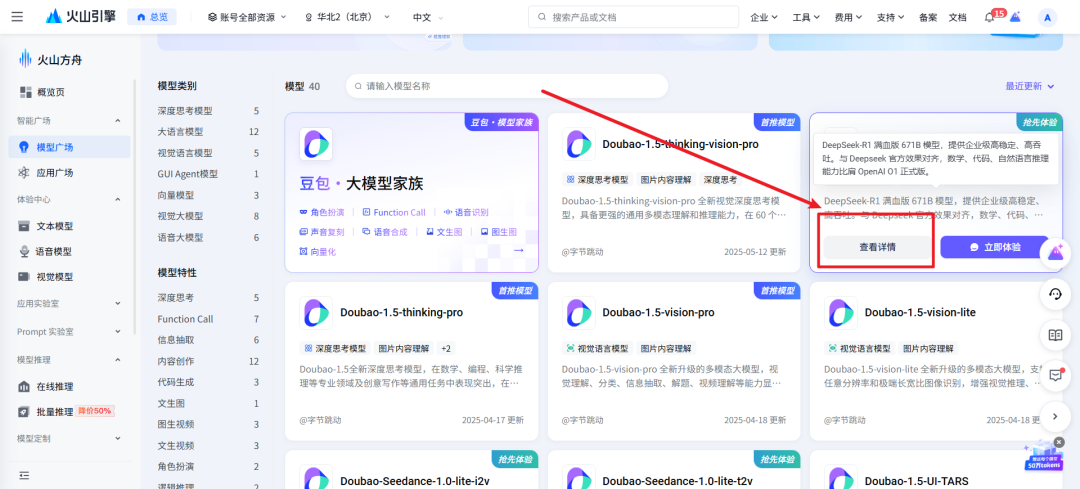The image size is (1080, 489).
Task: Open the 企业 menu
Action: coord(764,17)
